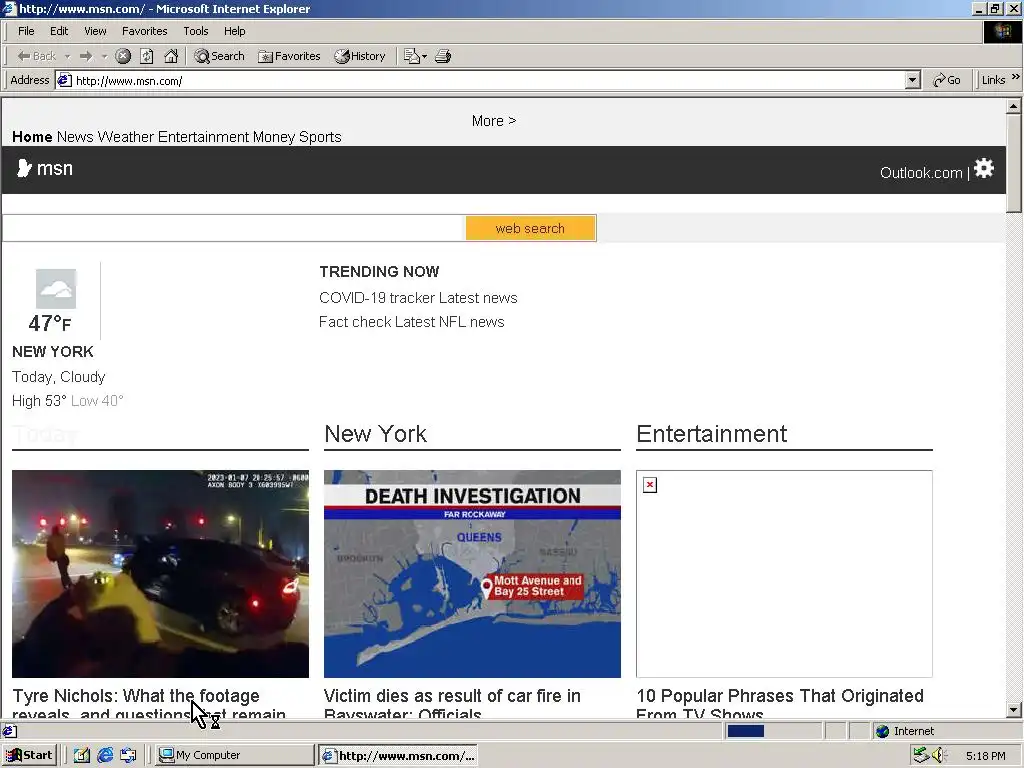
Task: Click the orange web search button
Action: pyautogui.click(x=530, y=228)
